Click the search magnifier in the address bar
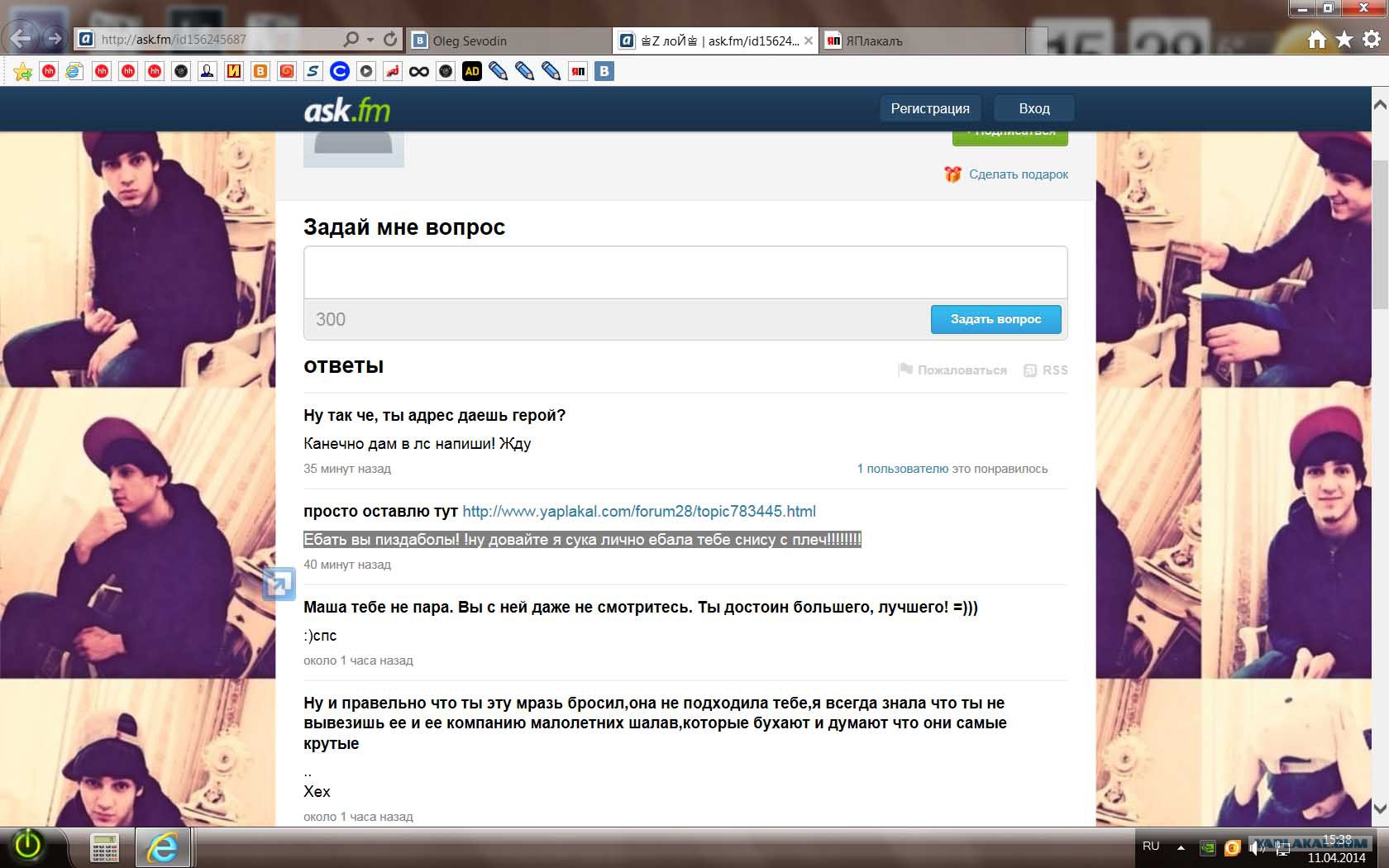The image size is (1389, 868). click(351, 39)
